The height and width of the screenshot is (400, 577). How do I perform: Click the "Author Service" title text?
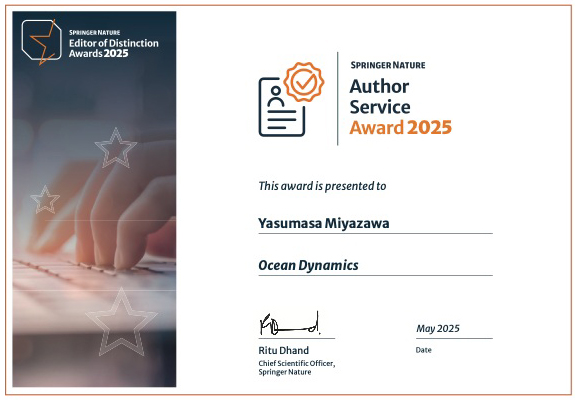click(380, 97)
